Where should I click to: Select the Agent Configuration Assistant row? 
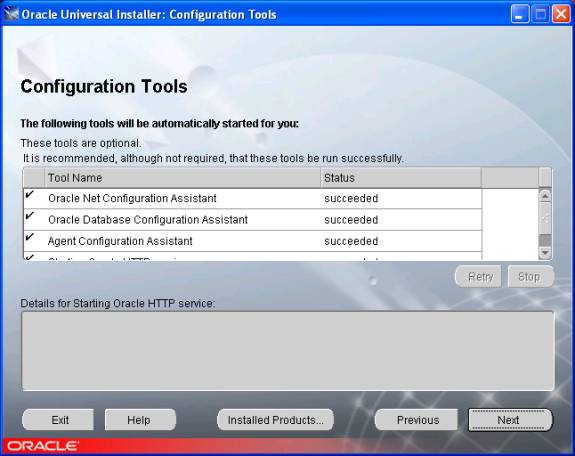tap(253, 241)
